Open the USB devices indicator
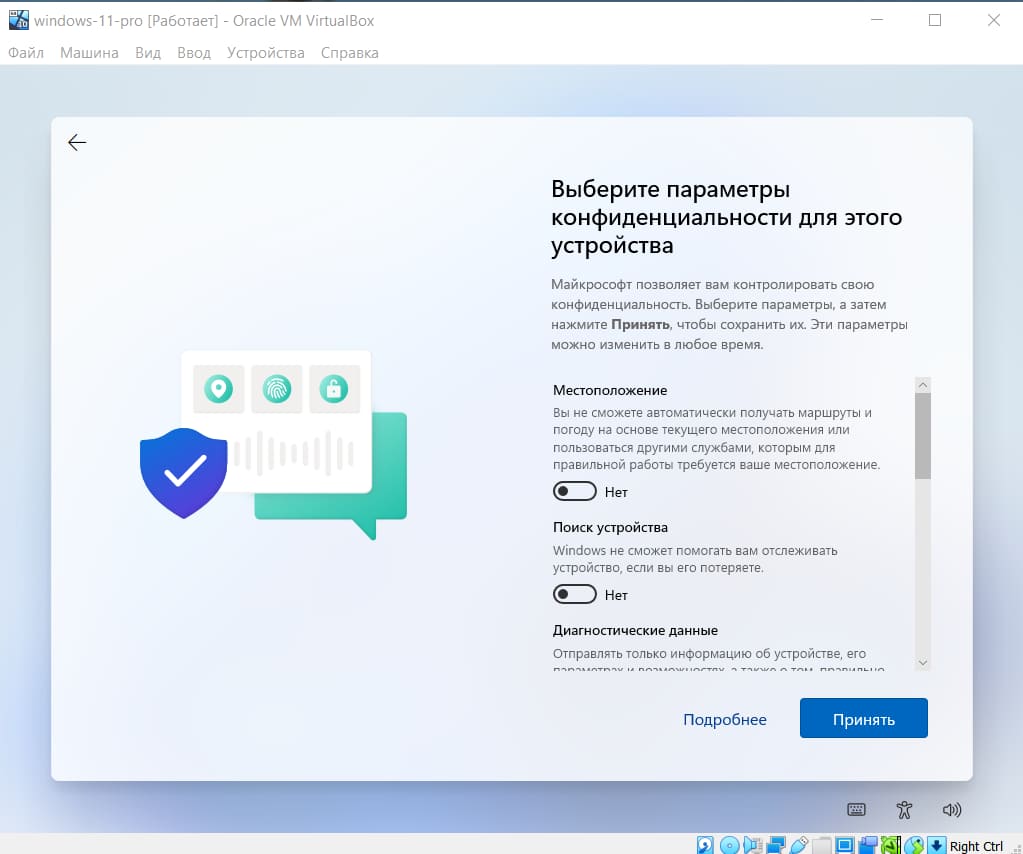Viewport: 1023px width, 854px height. click(799, 846)
